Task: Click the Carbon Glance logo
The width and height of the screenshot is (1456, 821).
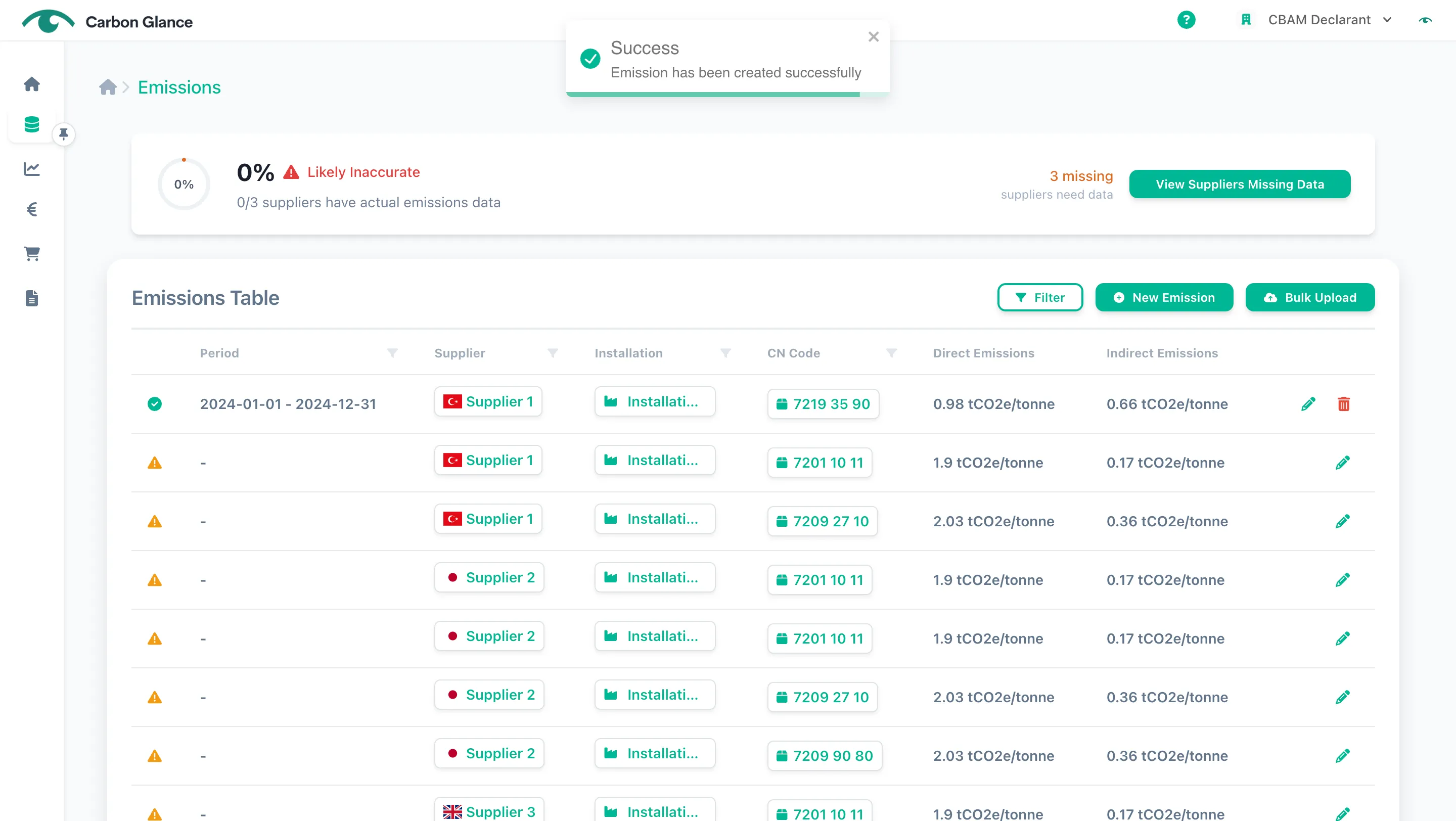Action: (107, 21)
